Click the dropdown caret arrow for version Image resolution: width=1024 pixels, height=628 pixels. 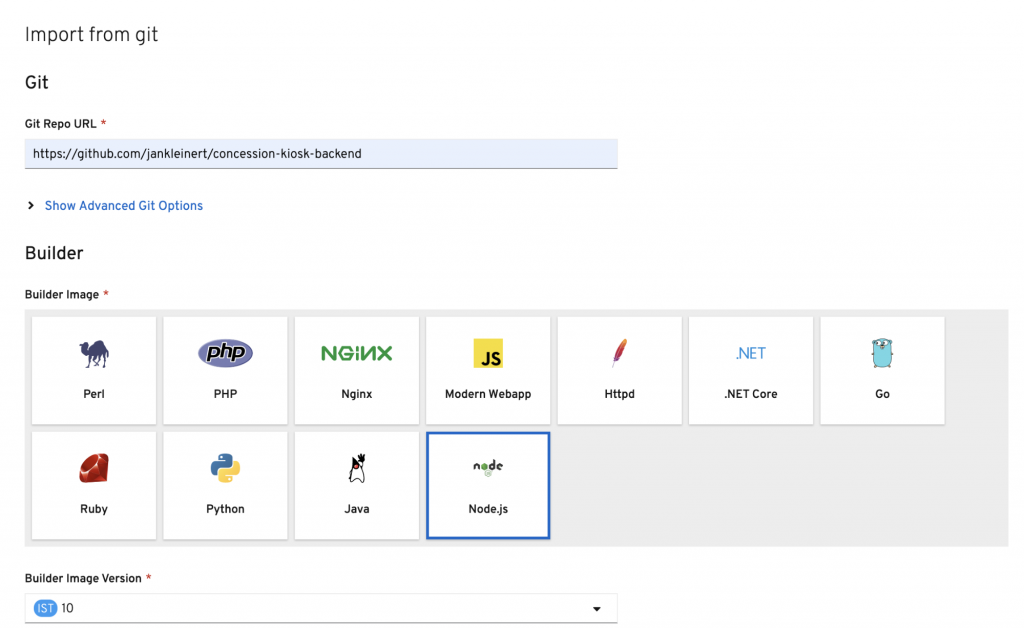click(x=597, y=609)
